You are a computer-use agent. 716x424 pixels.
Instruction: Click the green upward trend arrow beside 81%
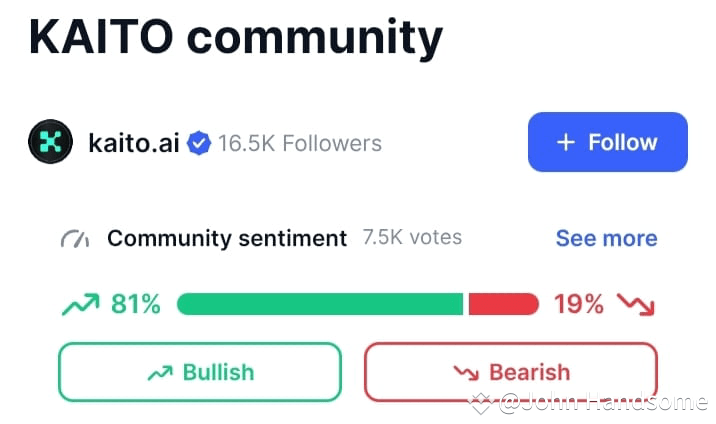[80, 304]
